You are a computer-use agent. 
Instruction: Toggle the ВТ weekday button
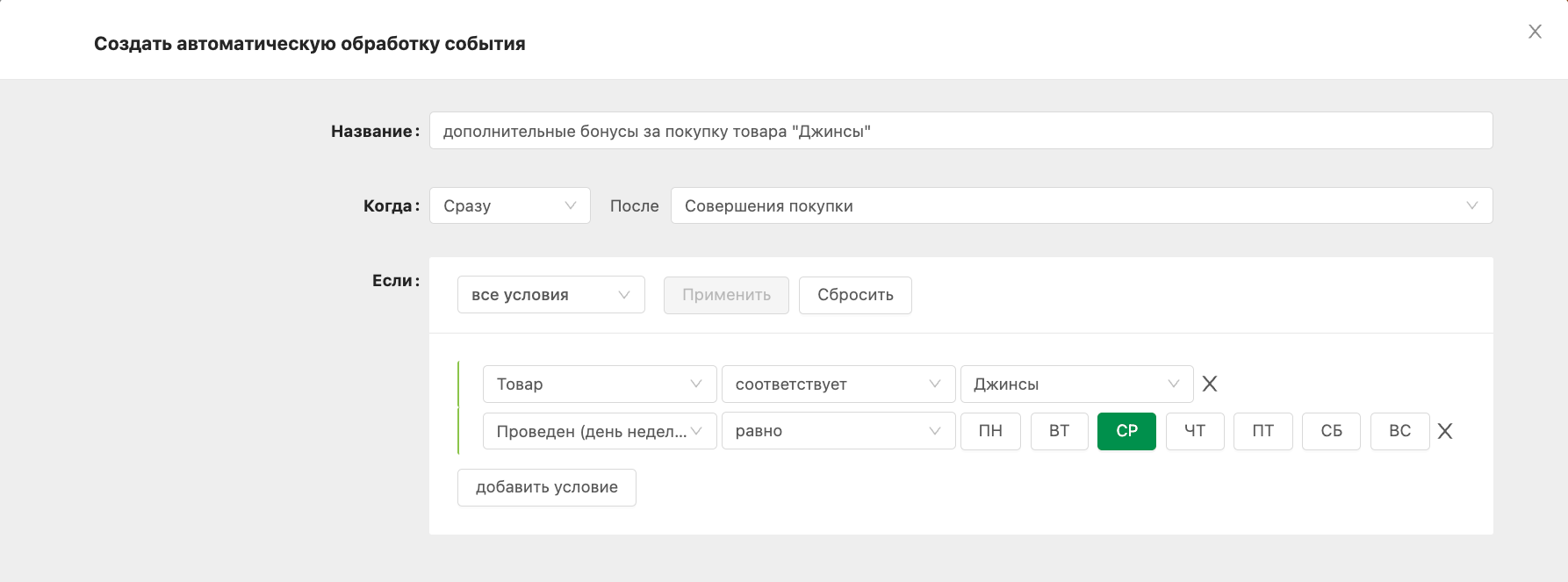point(1059,431)
